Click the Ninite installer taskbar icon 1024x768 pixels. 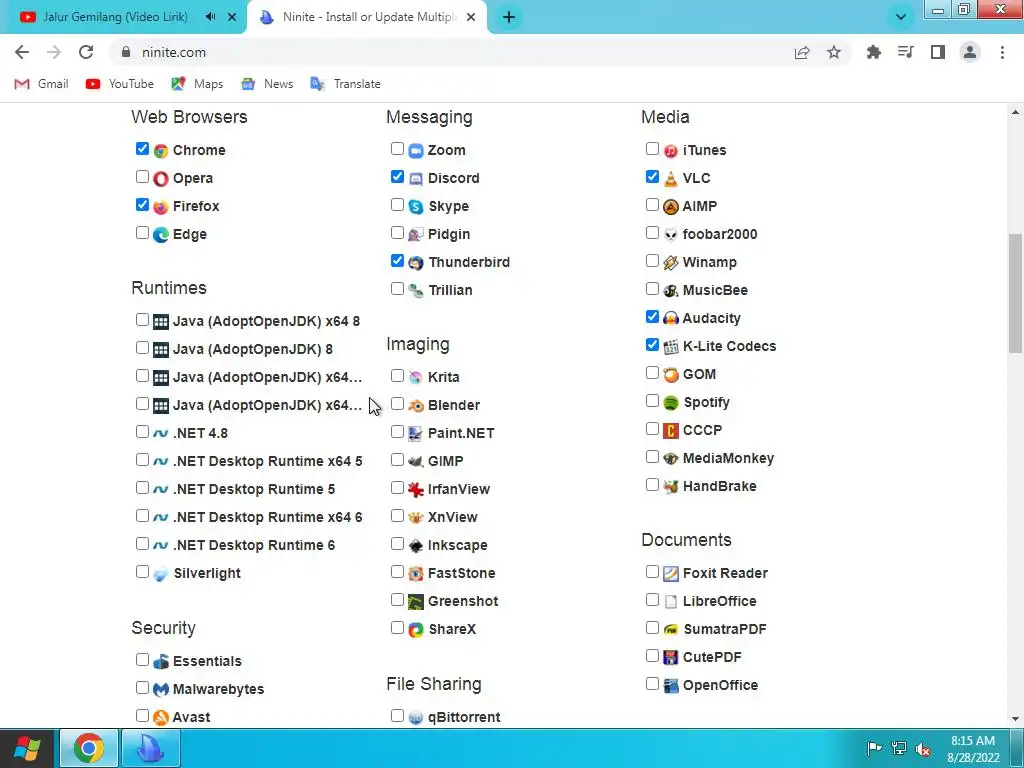150,748
